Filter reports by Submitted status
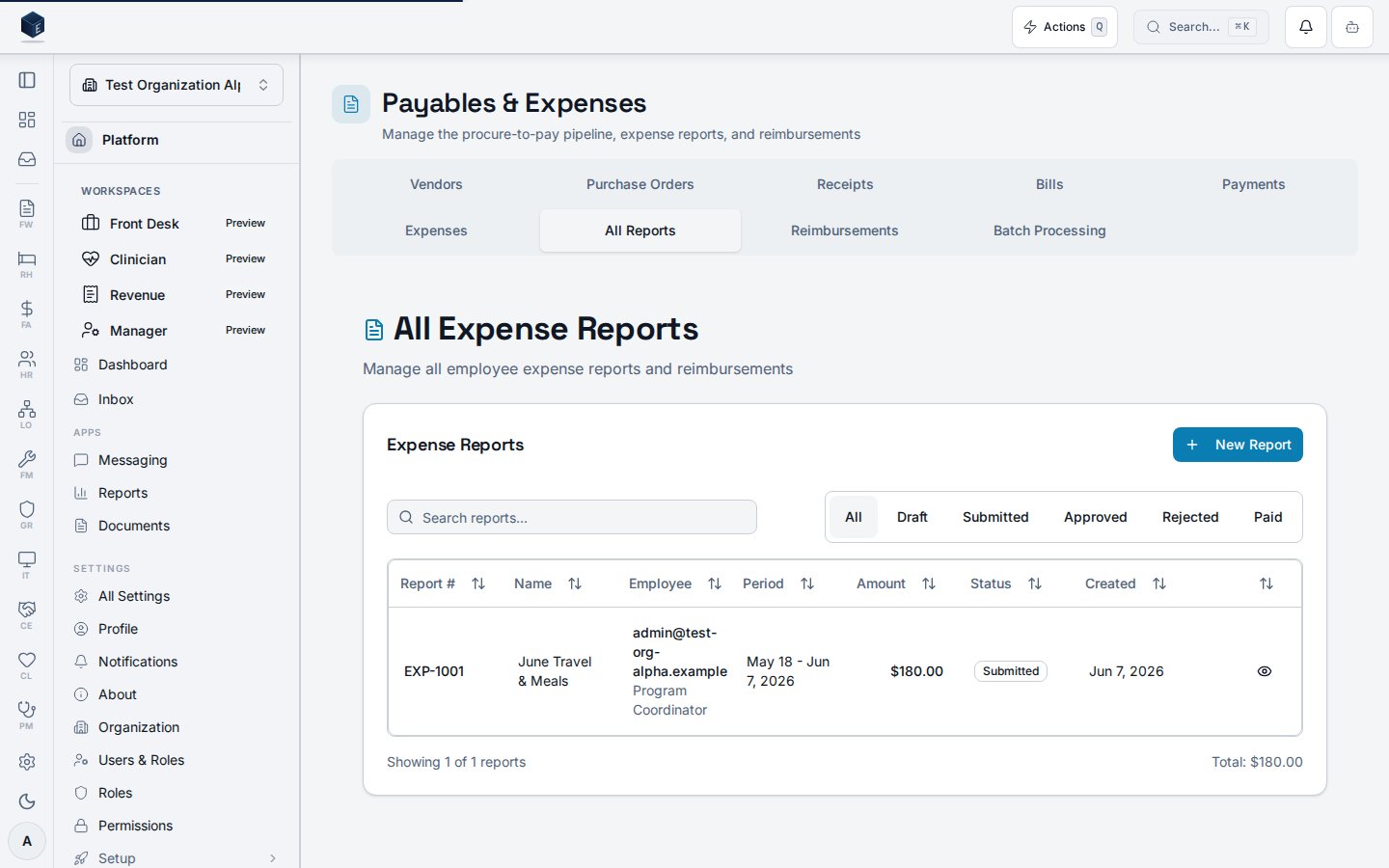This screenshot has height=868, width=1389. 995,517
